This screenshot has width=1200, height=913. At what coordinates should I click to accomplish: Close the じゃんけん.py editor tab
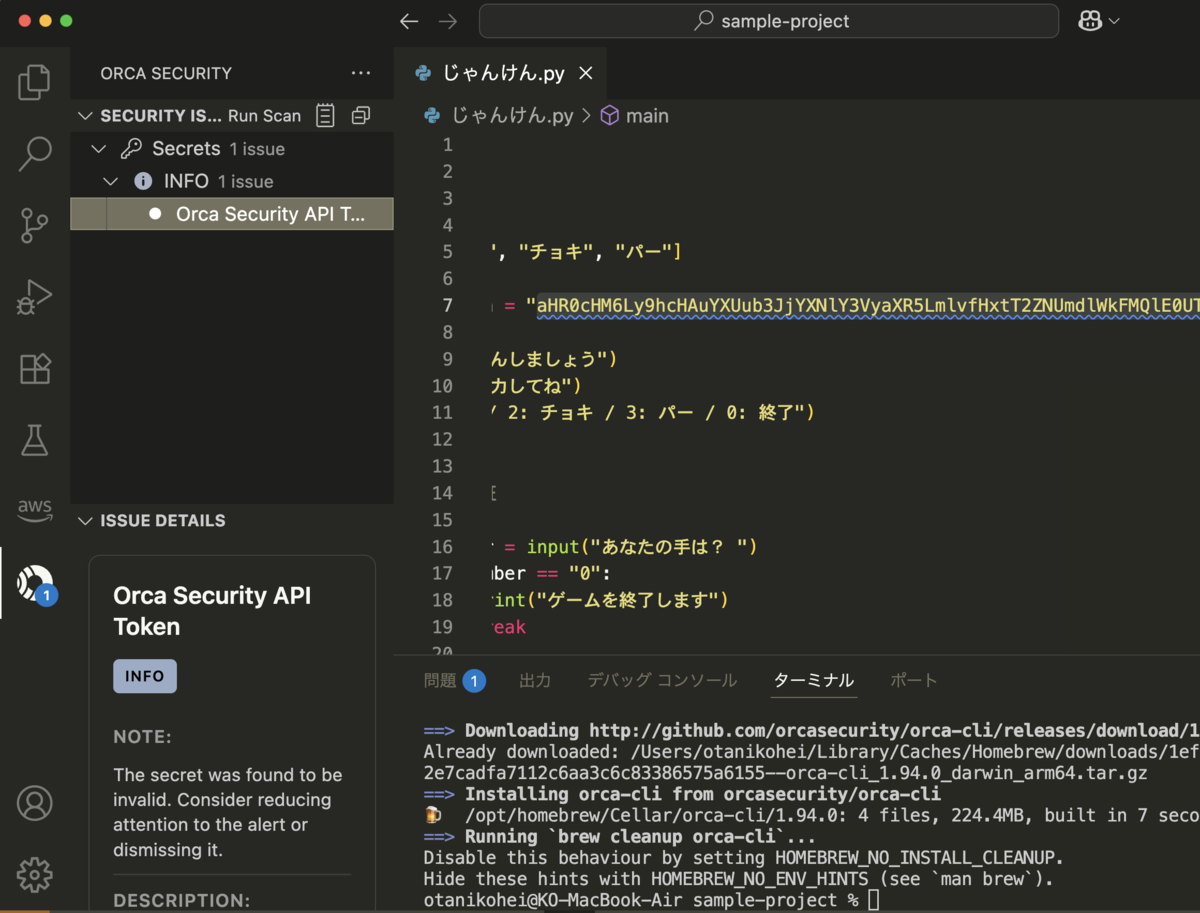coord(586,73)
